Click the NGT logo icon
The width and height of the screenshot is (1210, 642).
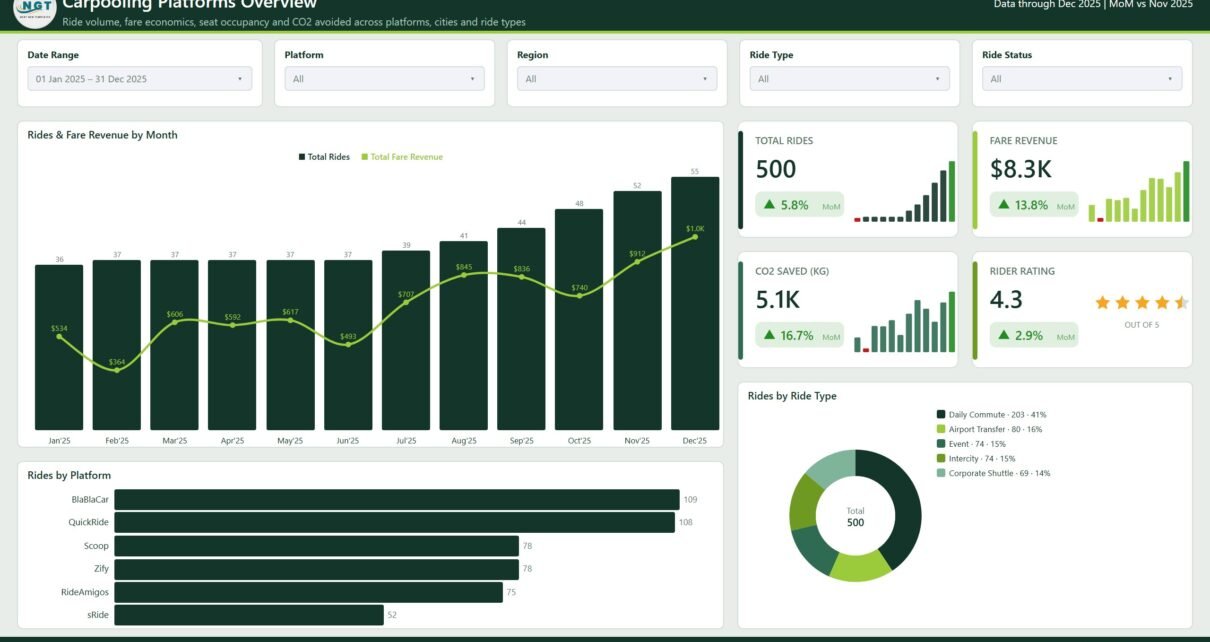[33, 10]
